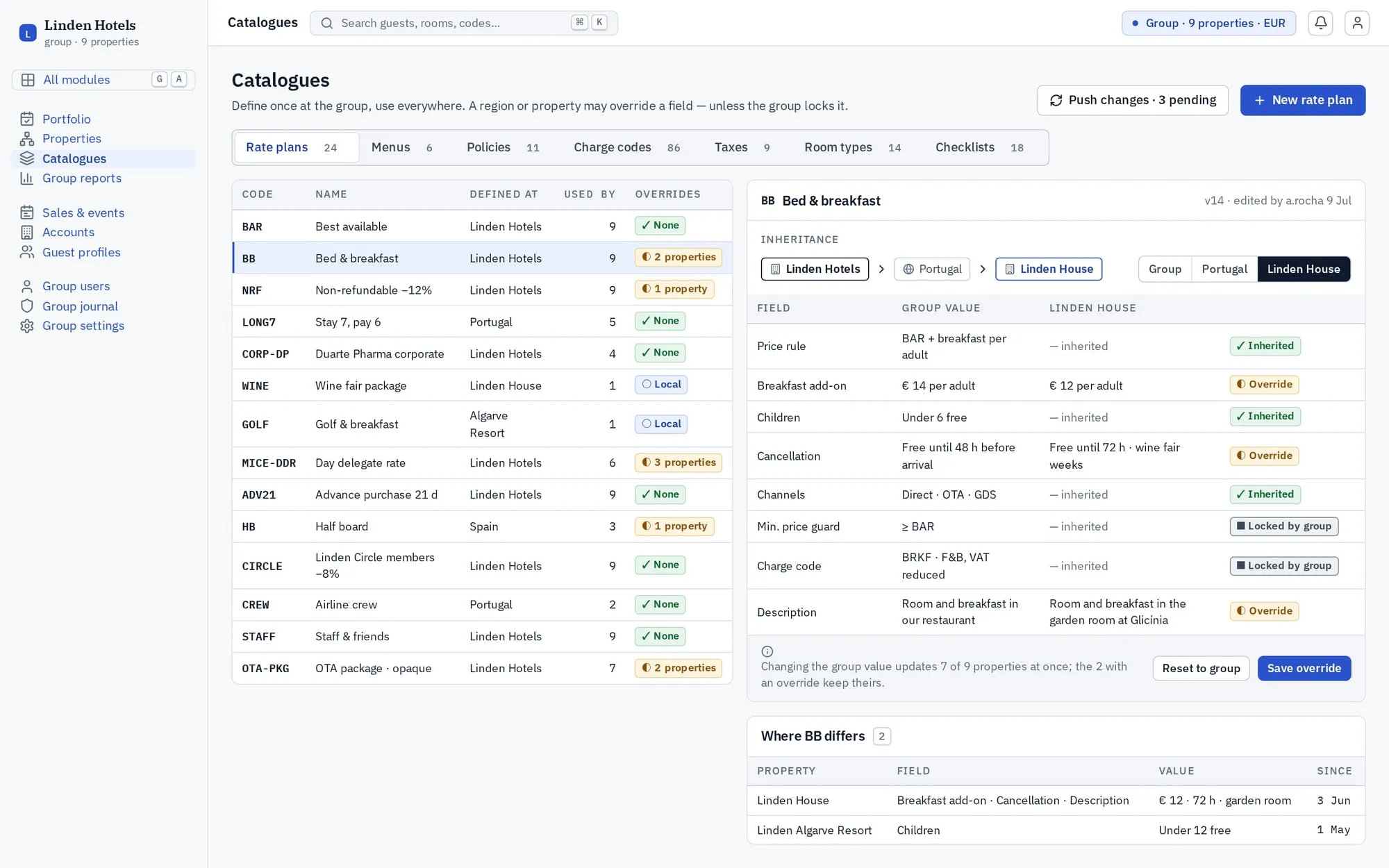Select Linden House scope segment

[1304, 269]
